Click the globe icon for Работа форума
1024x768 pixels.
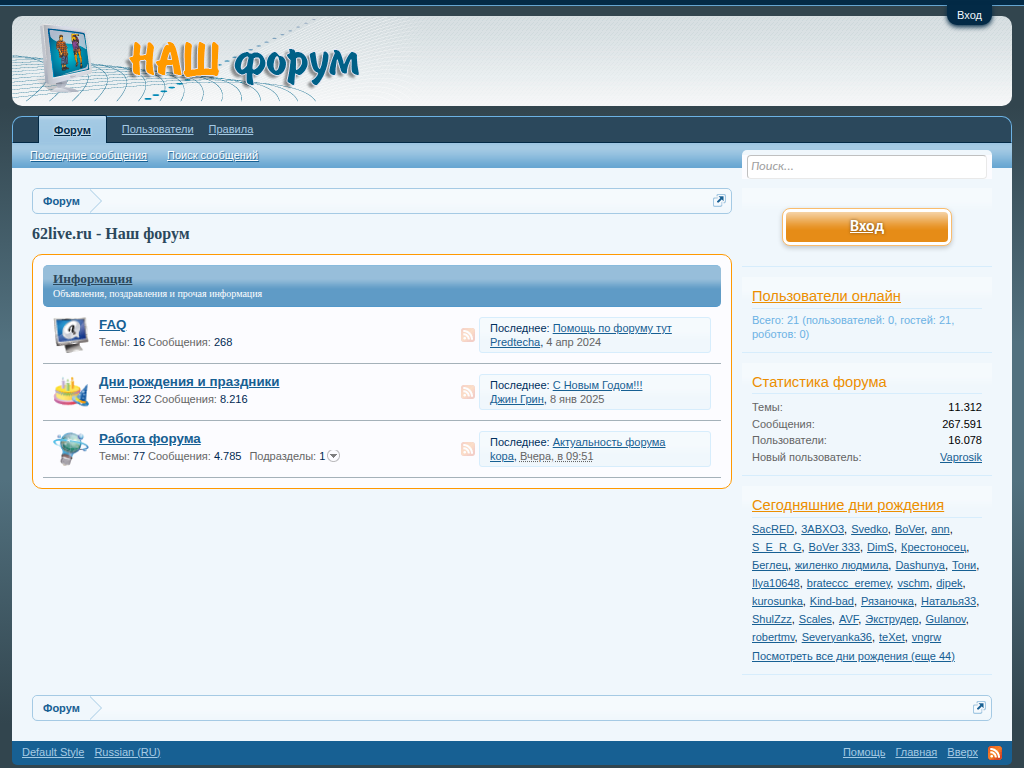pyautogui.click(x=71, y=448)
